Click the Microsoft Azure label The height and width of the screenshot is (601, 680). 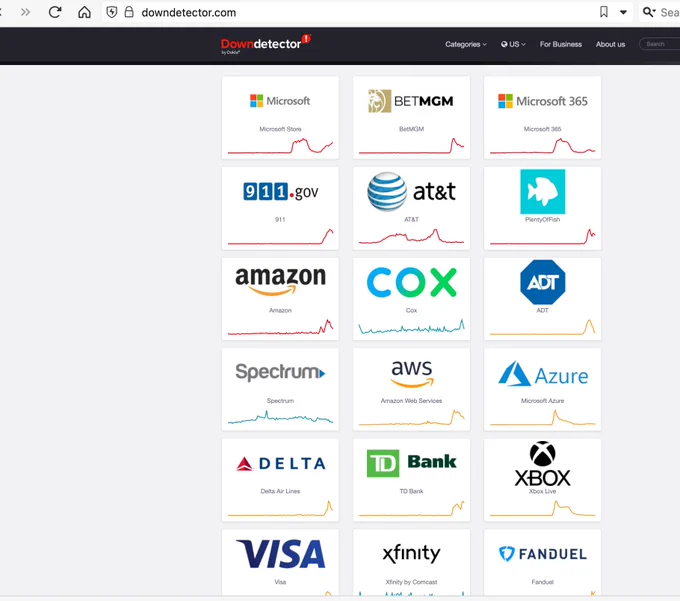pos(543,401)
